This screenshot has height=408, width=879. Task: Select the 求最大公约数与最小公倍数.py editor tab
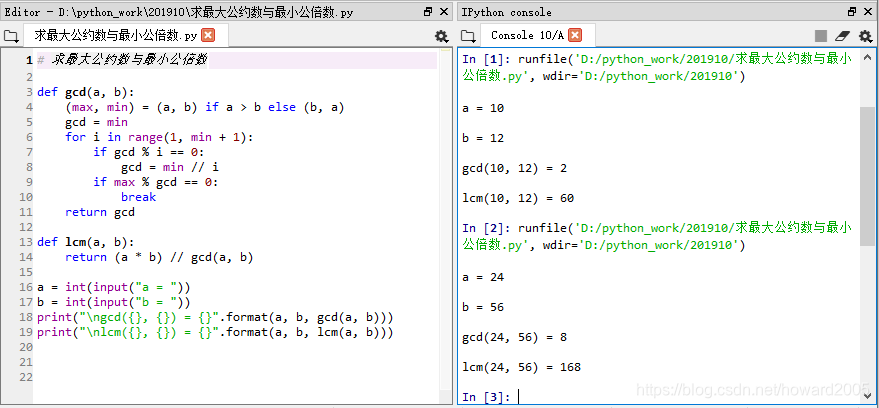pyautogui.click(x=126, y=36)
